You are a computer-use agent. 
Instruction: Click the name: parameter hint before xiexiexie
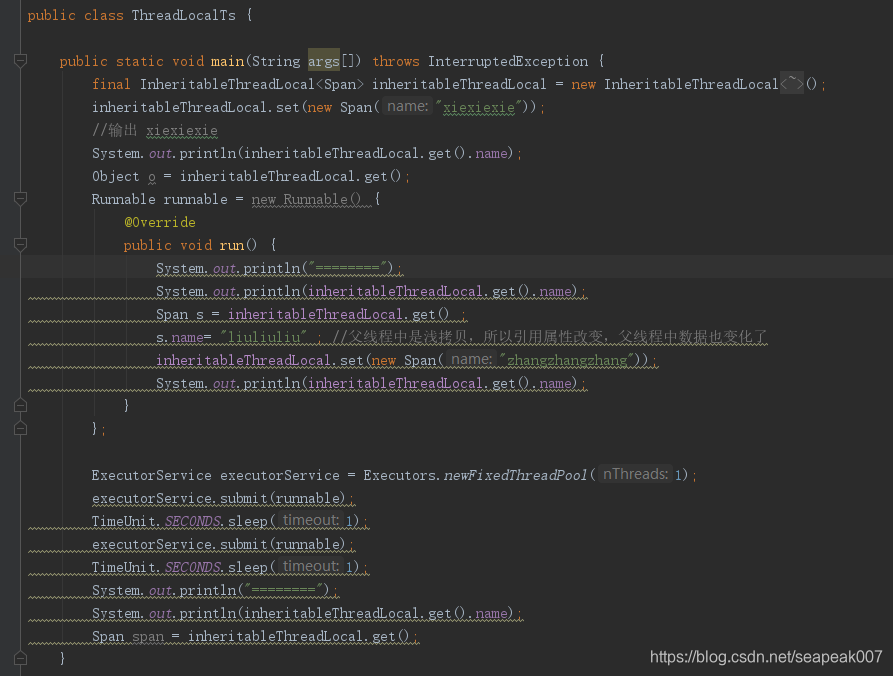pos(407,106)
